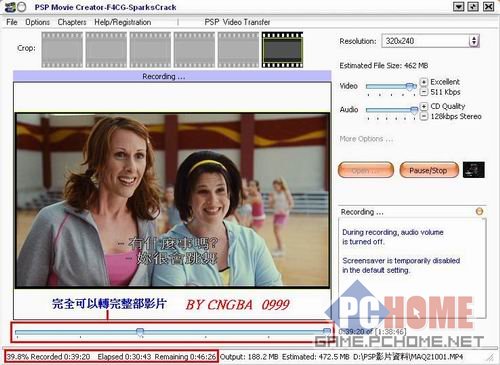Click the 'Excellent' video quality label
Image resolution: width=500 pixels, height=365 pixels.
pyautogui.click(x=445, y=82)
